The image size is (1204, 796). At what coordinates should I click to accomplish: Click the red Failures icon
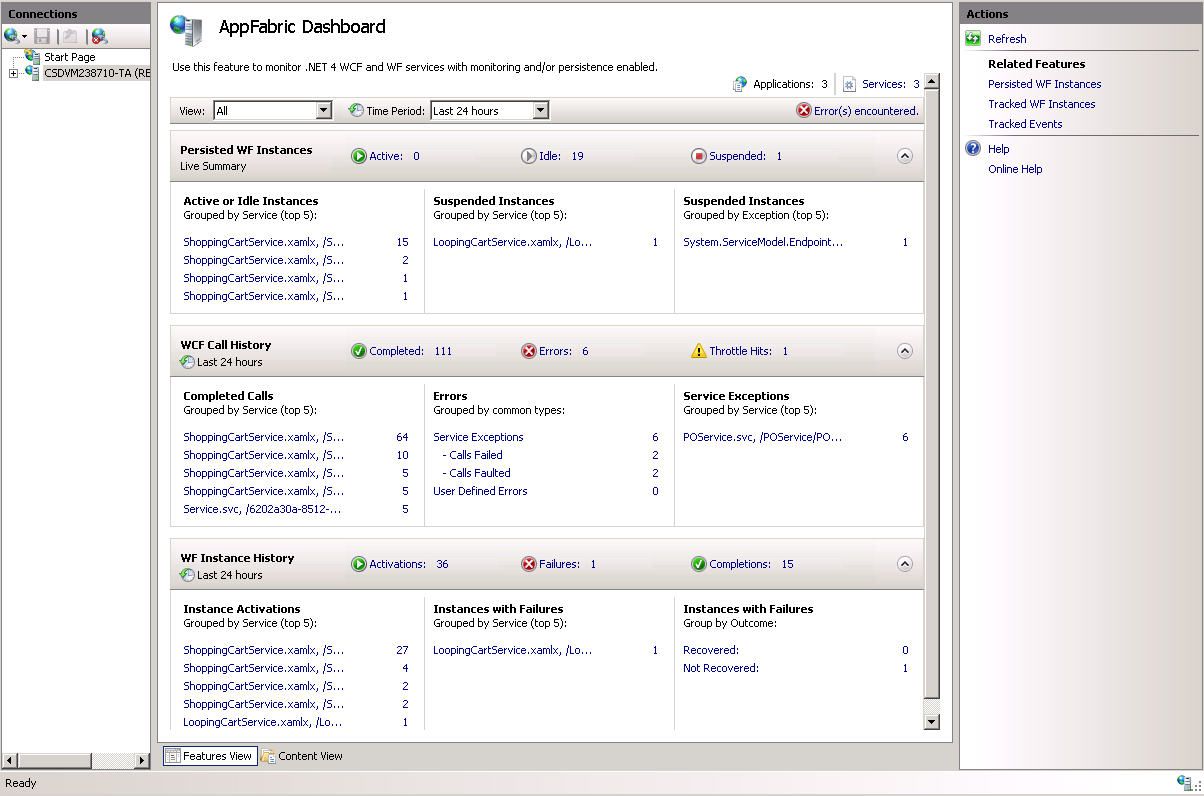(x=529, y=564)
